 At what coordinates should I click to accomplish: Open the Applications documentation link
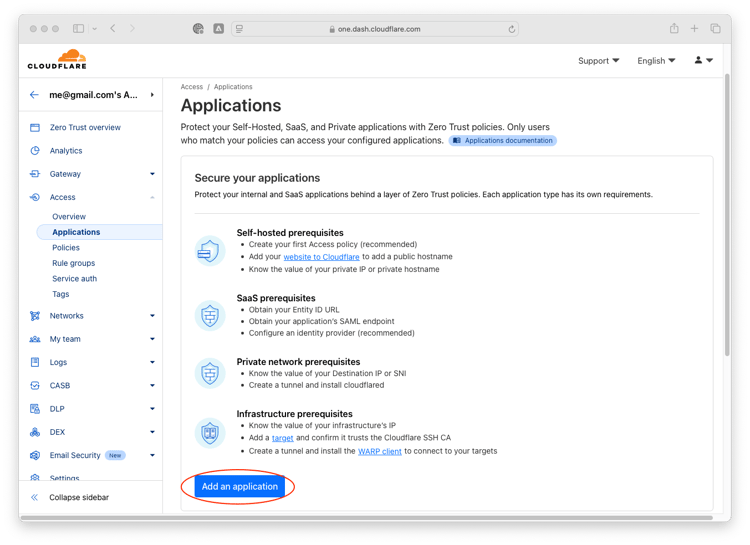[503, 141]
